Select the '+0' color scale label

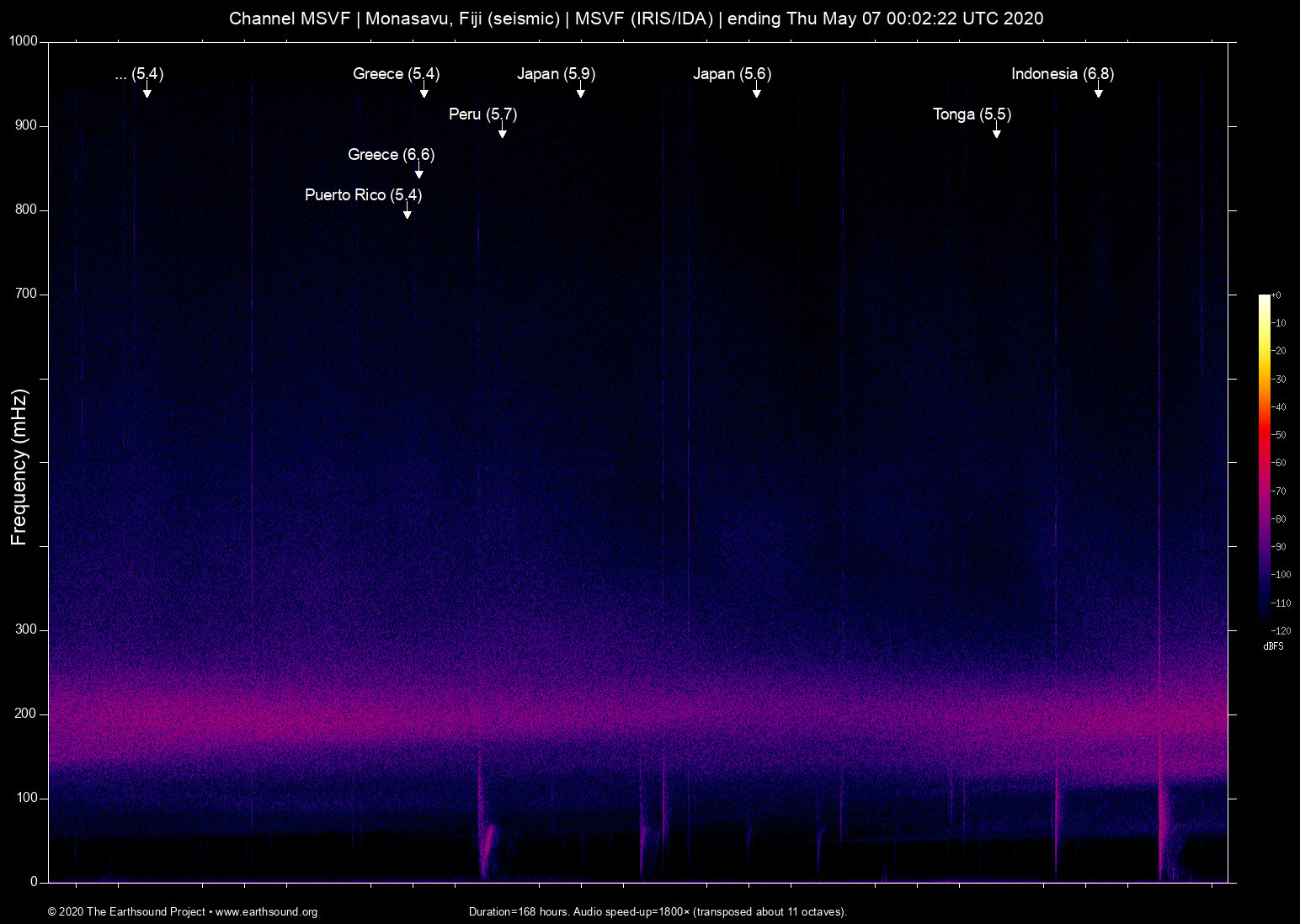[x=1276, y=295]
